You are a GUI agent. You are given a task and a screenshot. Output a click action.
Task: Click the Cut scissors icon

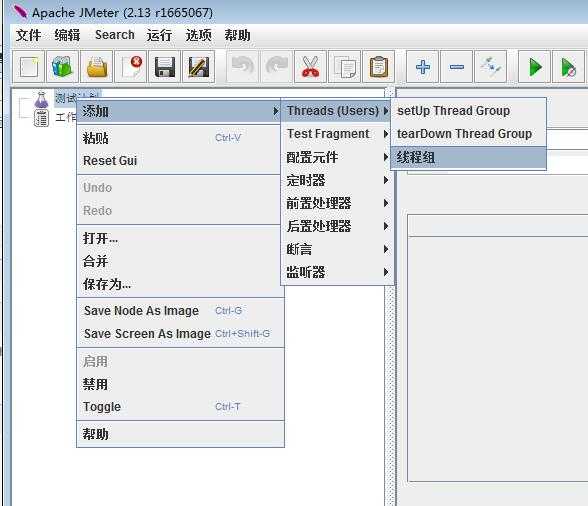[310, 67]
